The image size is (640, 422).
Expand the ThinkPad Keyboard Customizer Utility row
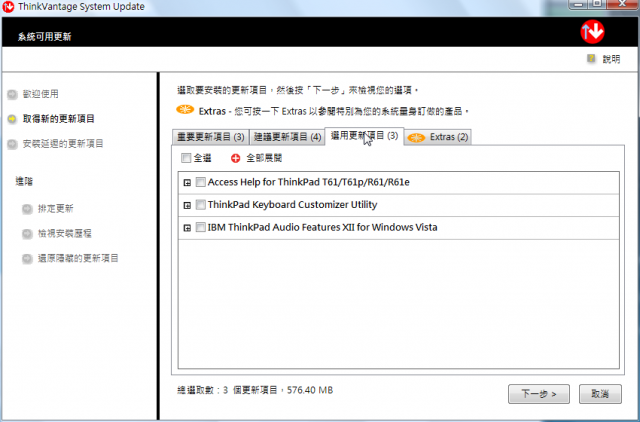click(x=187, y=205)
